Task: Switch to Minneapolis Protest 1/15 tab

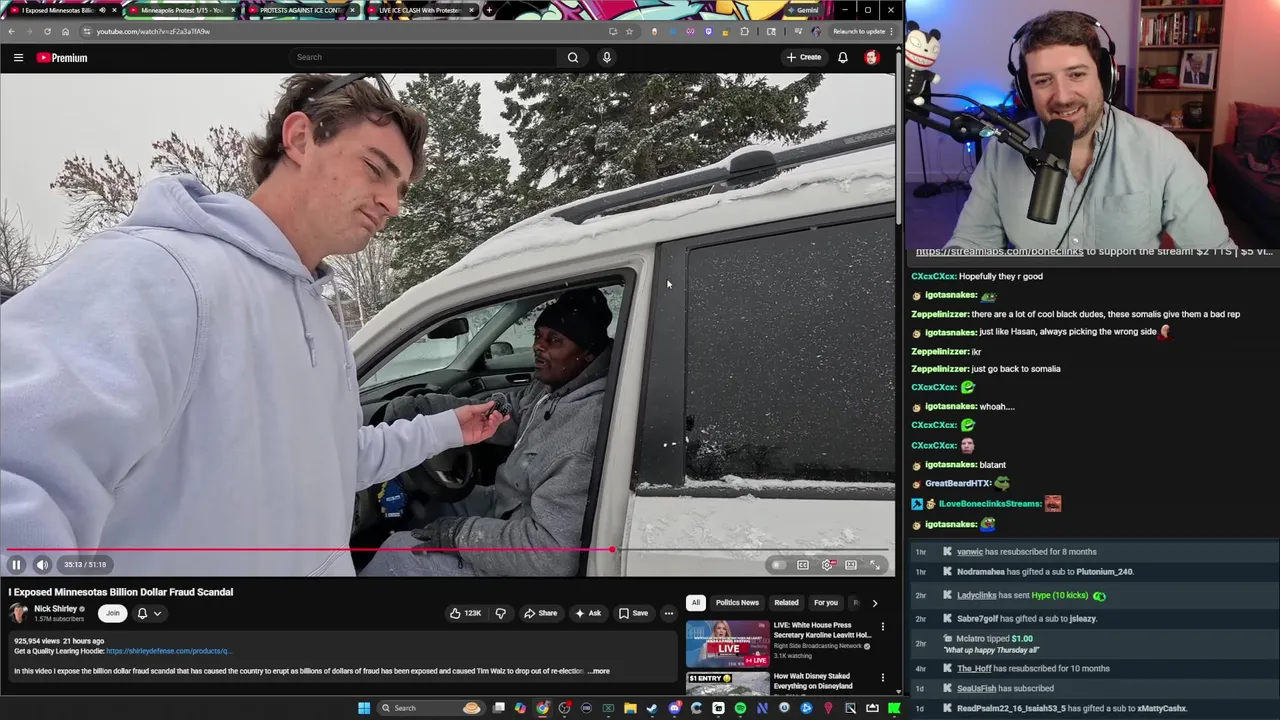Action: [181, 10]
